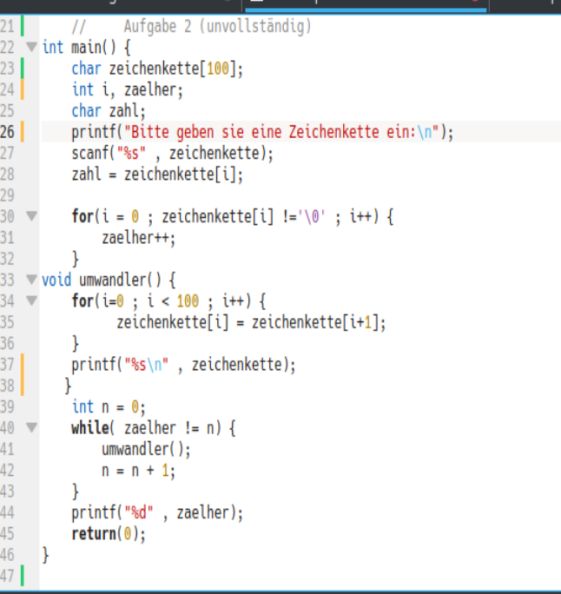Click on 'int n = 0;' line
The width and height of the screenshot is (561, 594).
109,407
